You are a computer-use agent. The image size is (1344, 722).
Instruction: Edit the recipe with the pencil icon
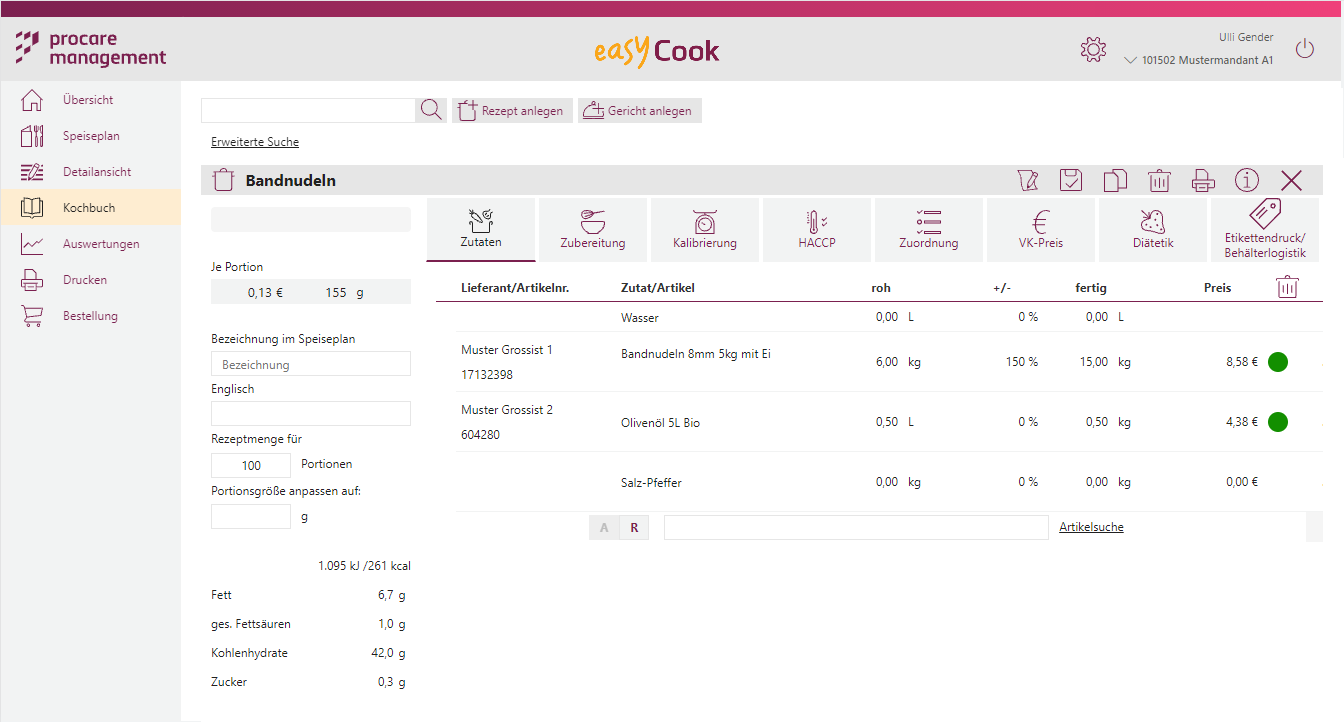(1027, 180)
